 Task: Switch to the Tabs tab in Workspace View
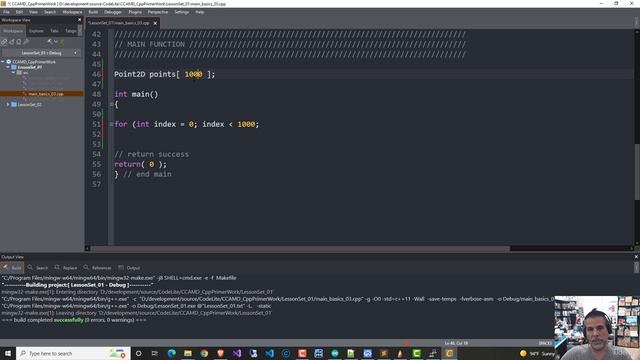54,31
